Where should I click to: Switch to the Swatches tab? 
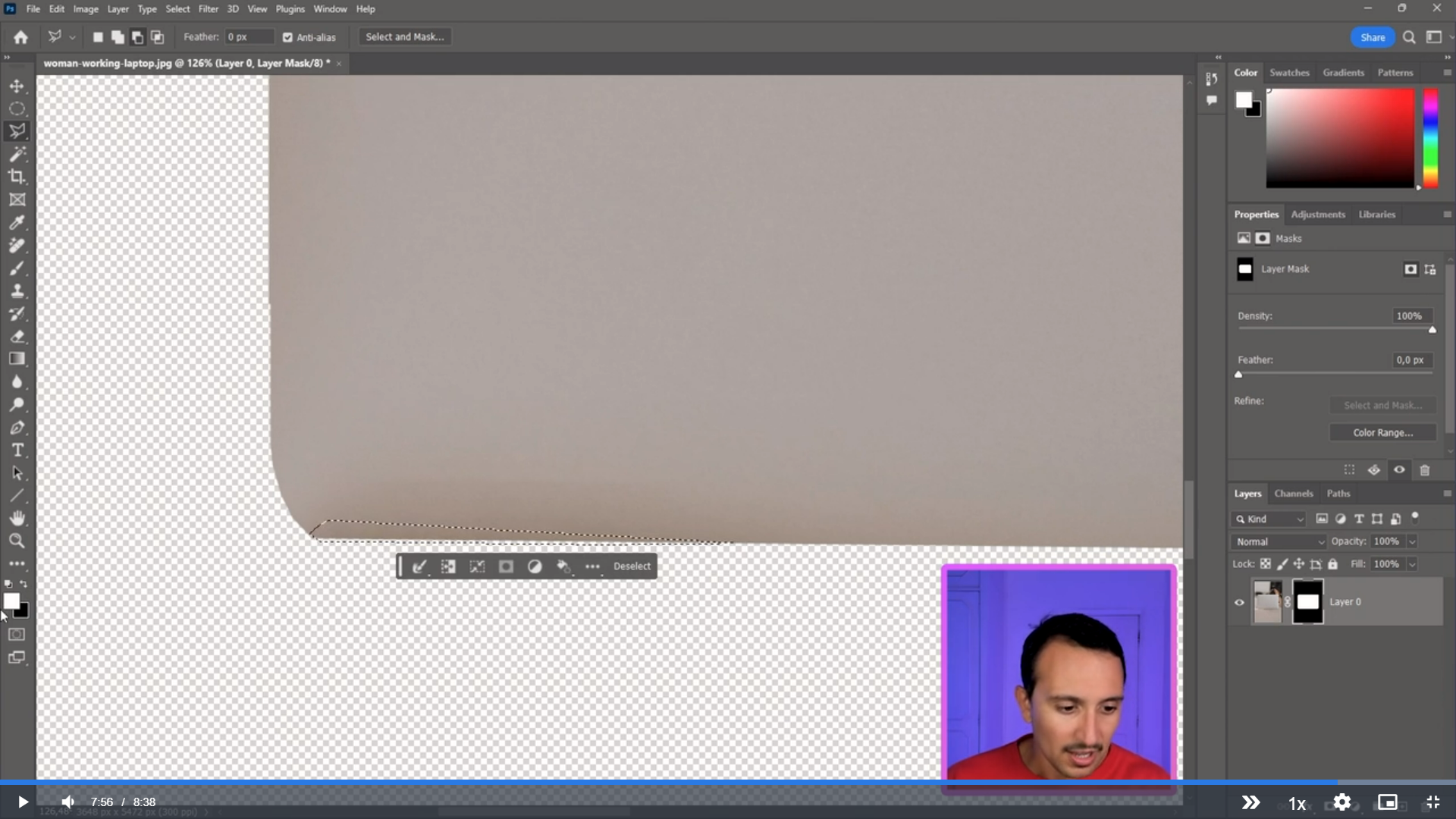coord(1289,73)
